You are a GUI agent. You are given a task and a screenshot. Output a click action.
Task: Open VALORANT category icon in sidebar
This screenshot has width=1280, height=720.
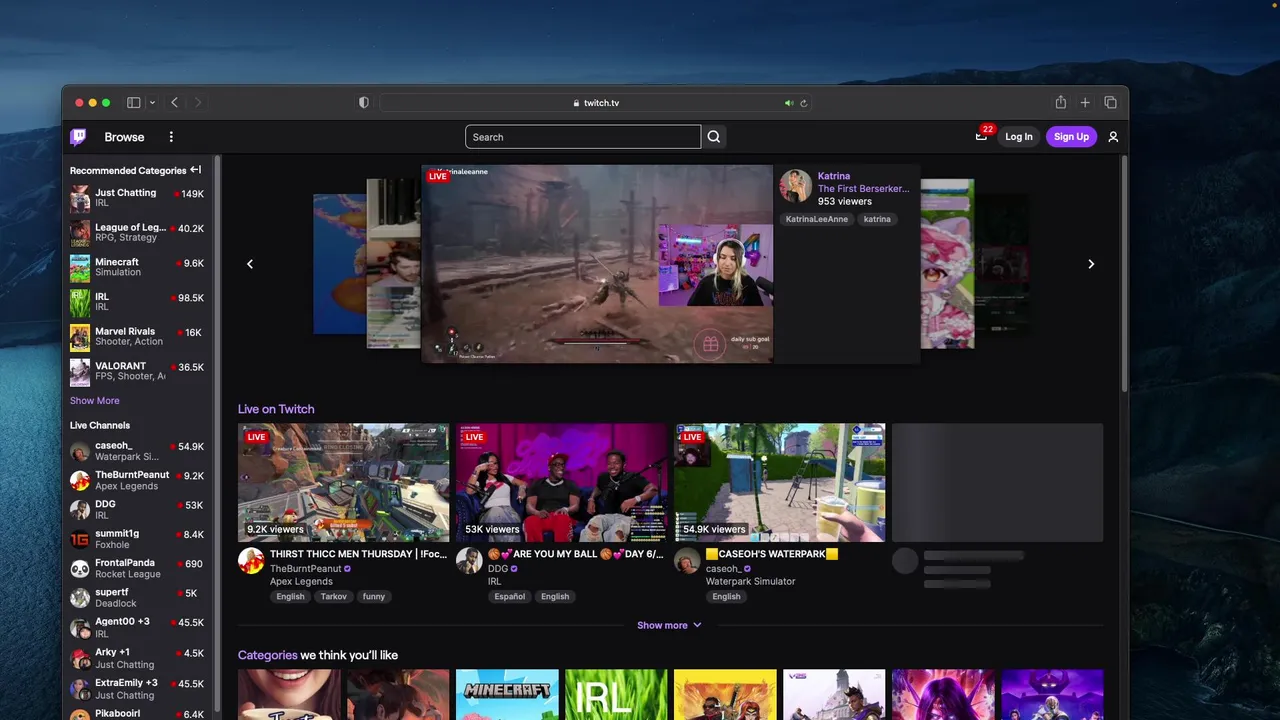coord(80,372)
